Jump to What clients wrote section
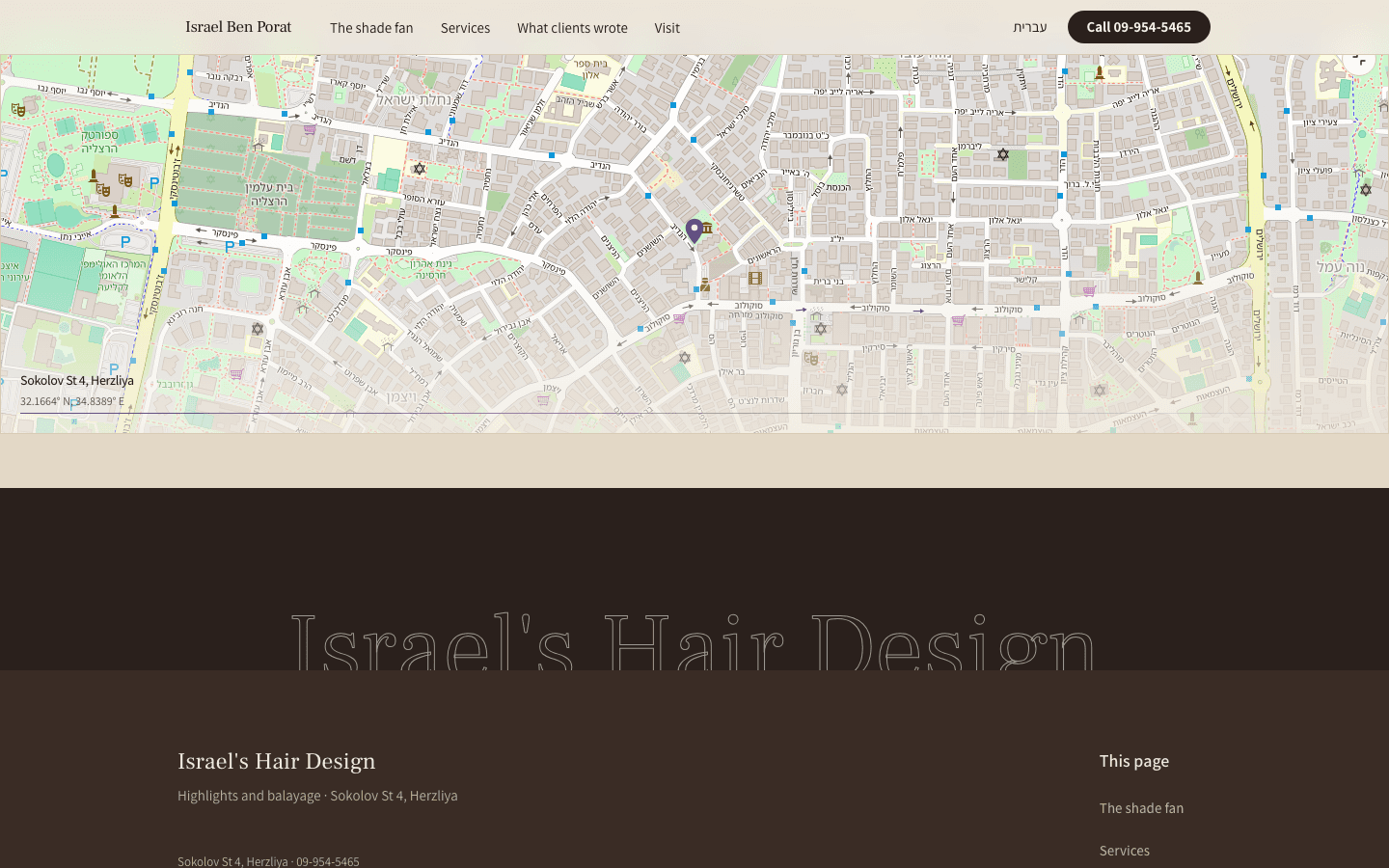 (572, 28)
